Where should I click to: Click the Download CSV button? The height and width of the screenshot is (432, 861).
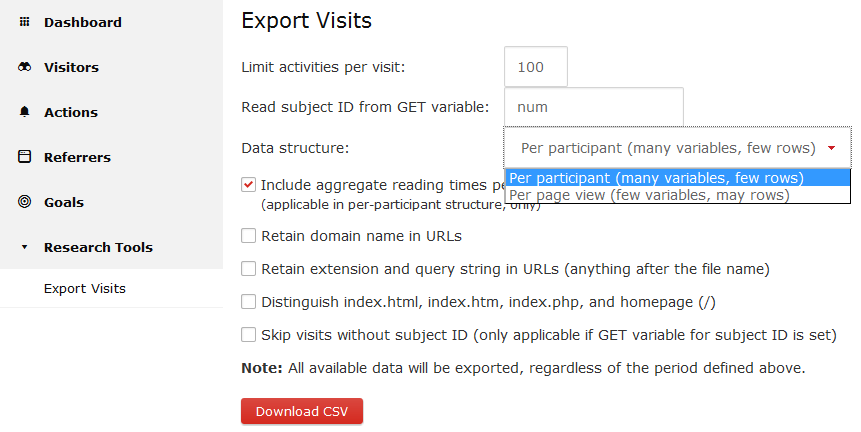(302, 411)
